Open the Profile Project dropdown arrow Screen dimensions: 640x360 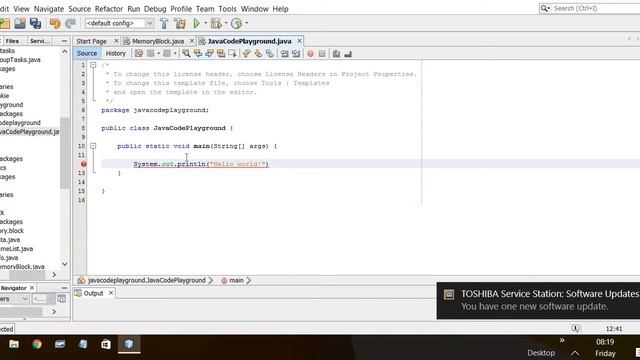click(x=246, y=23)
